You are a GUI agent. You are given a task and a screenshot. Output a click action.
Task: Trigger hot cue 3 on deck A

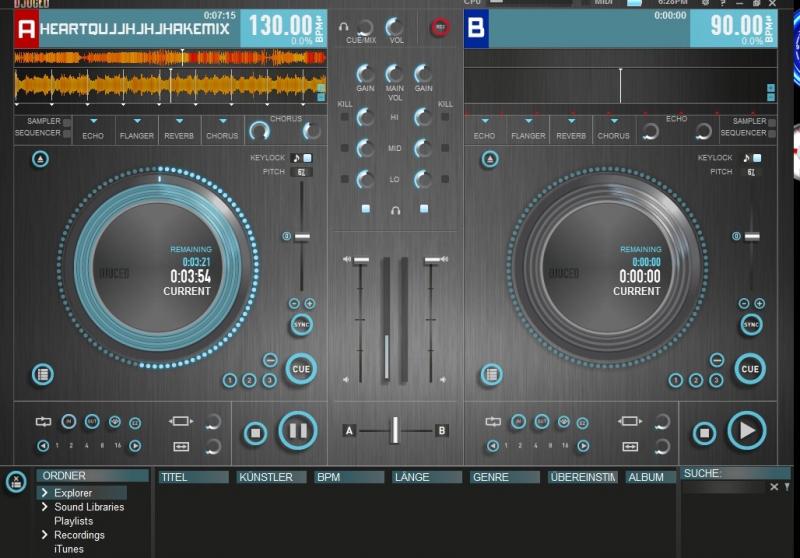pyautogui.click(x=269, y=380)
